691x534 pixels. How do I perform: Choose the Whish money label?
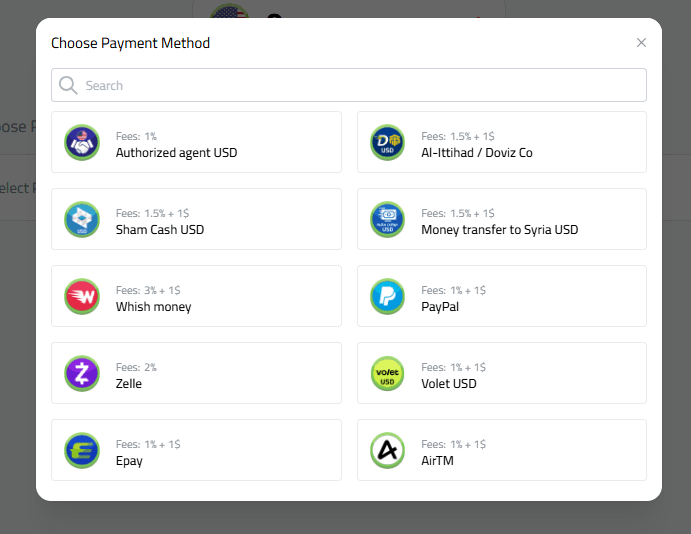[x=153, y=307]
